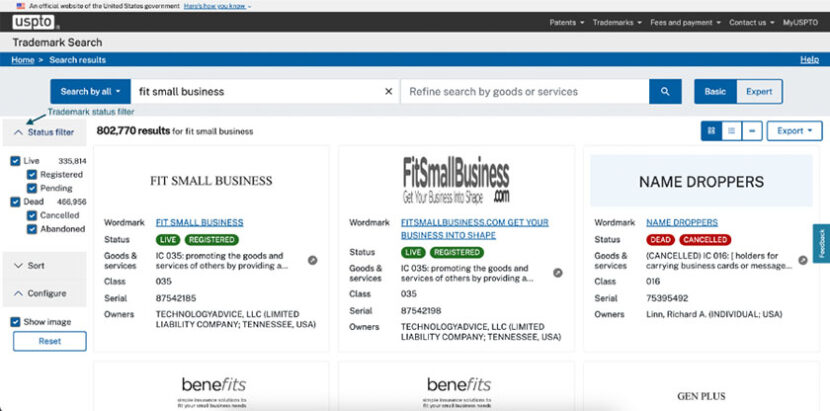Viewport: 830px width, 411px height.
Task: Open goods details arrow for FITSMALLBUSINESS.COM card
Action: pos(558,273)
